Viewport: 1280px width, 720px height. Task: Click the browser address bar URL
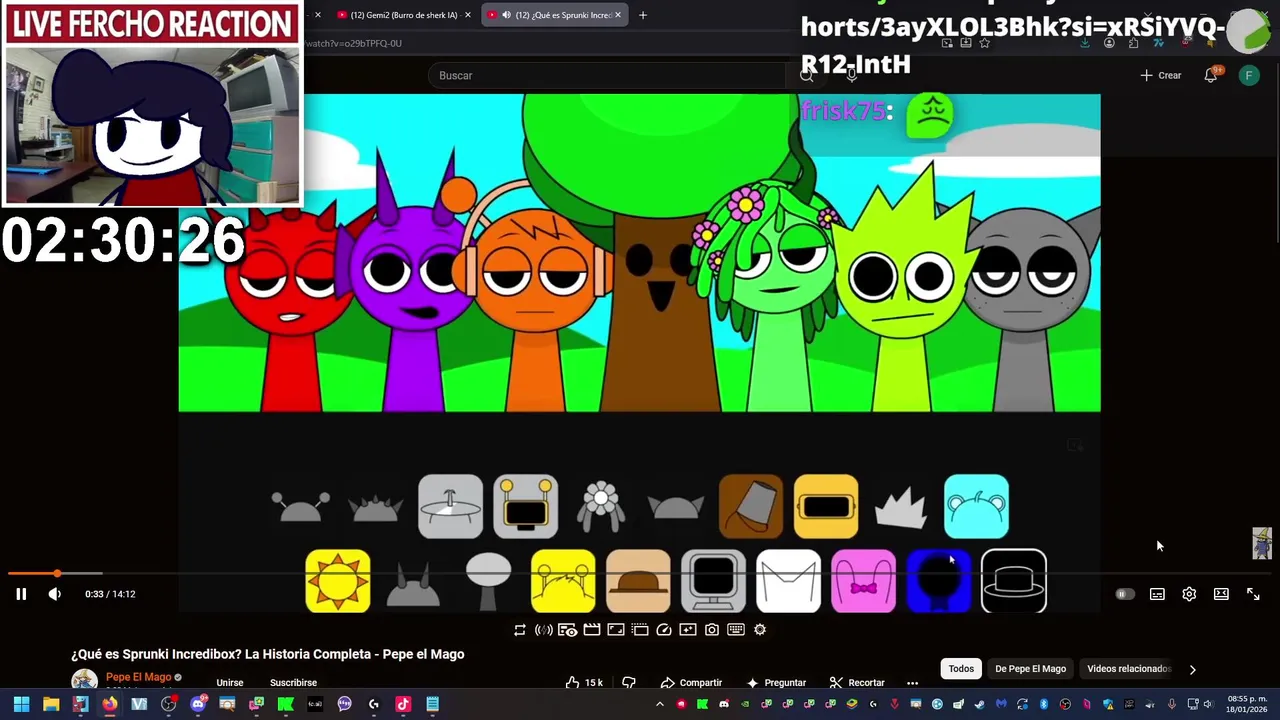[354, 43]
